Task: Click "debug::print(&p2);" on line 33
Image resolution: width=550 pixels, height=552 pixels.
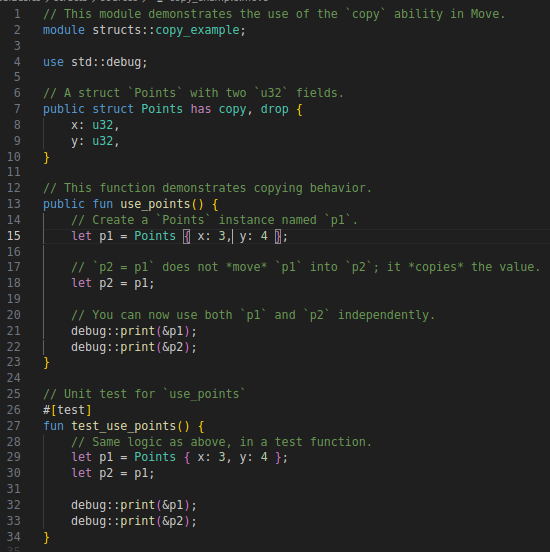Action: [x=134, y=521]
